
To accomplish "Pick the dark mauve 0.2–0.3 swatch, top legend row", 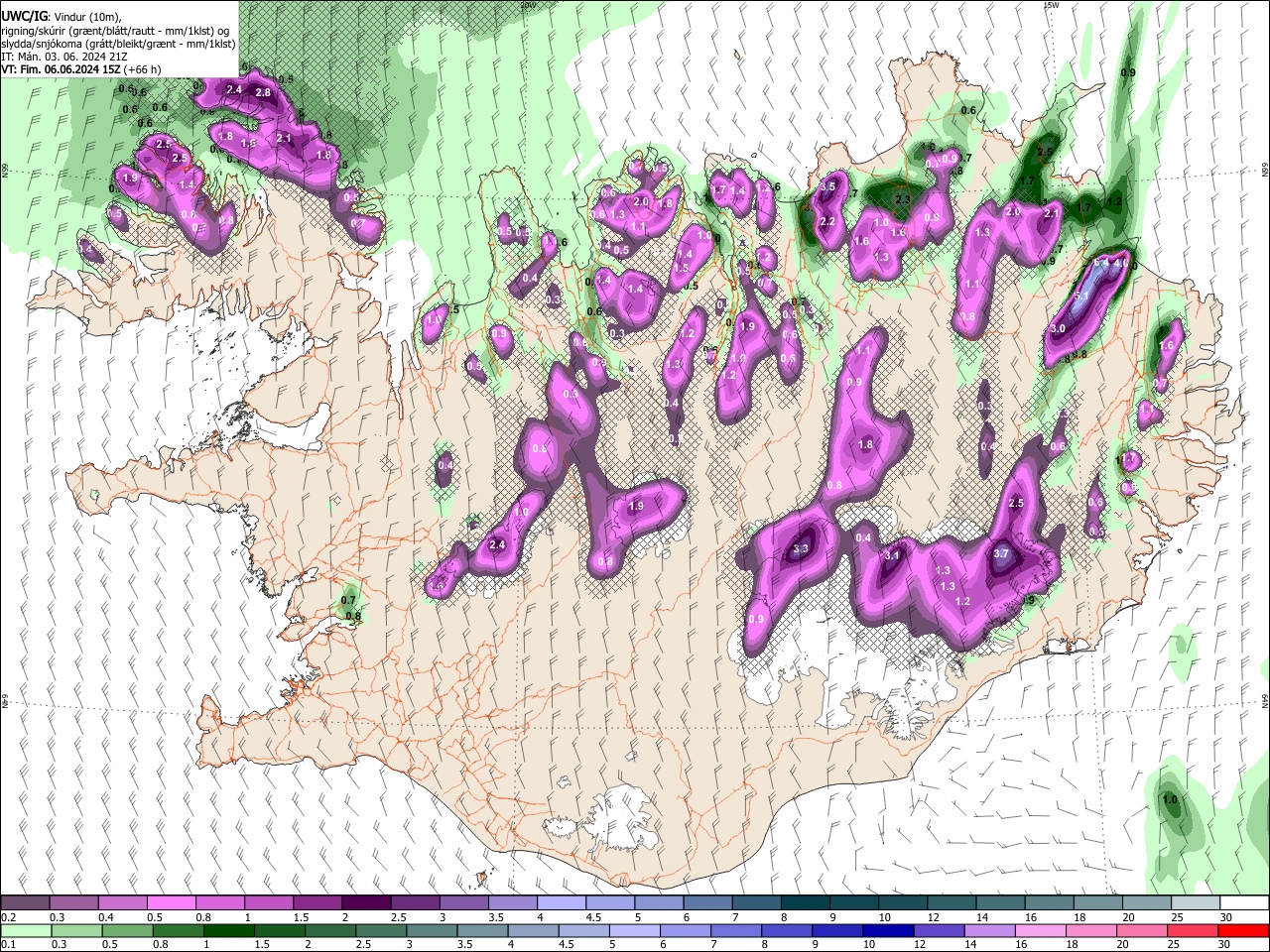I will click(25, 903).
